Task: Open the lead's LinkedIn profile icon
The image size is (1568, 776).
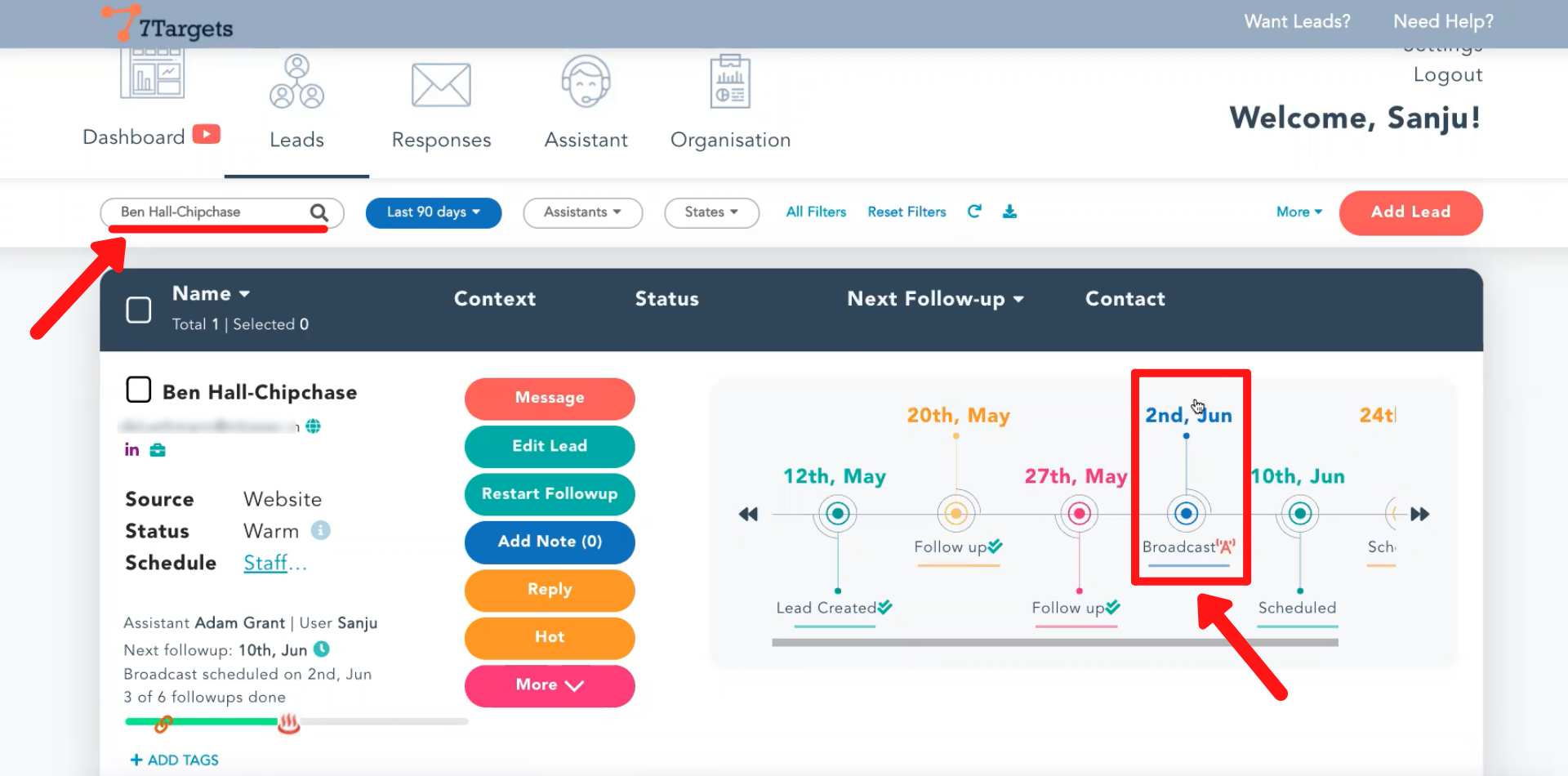Action: coord(131,450)
